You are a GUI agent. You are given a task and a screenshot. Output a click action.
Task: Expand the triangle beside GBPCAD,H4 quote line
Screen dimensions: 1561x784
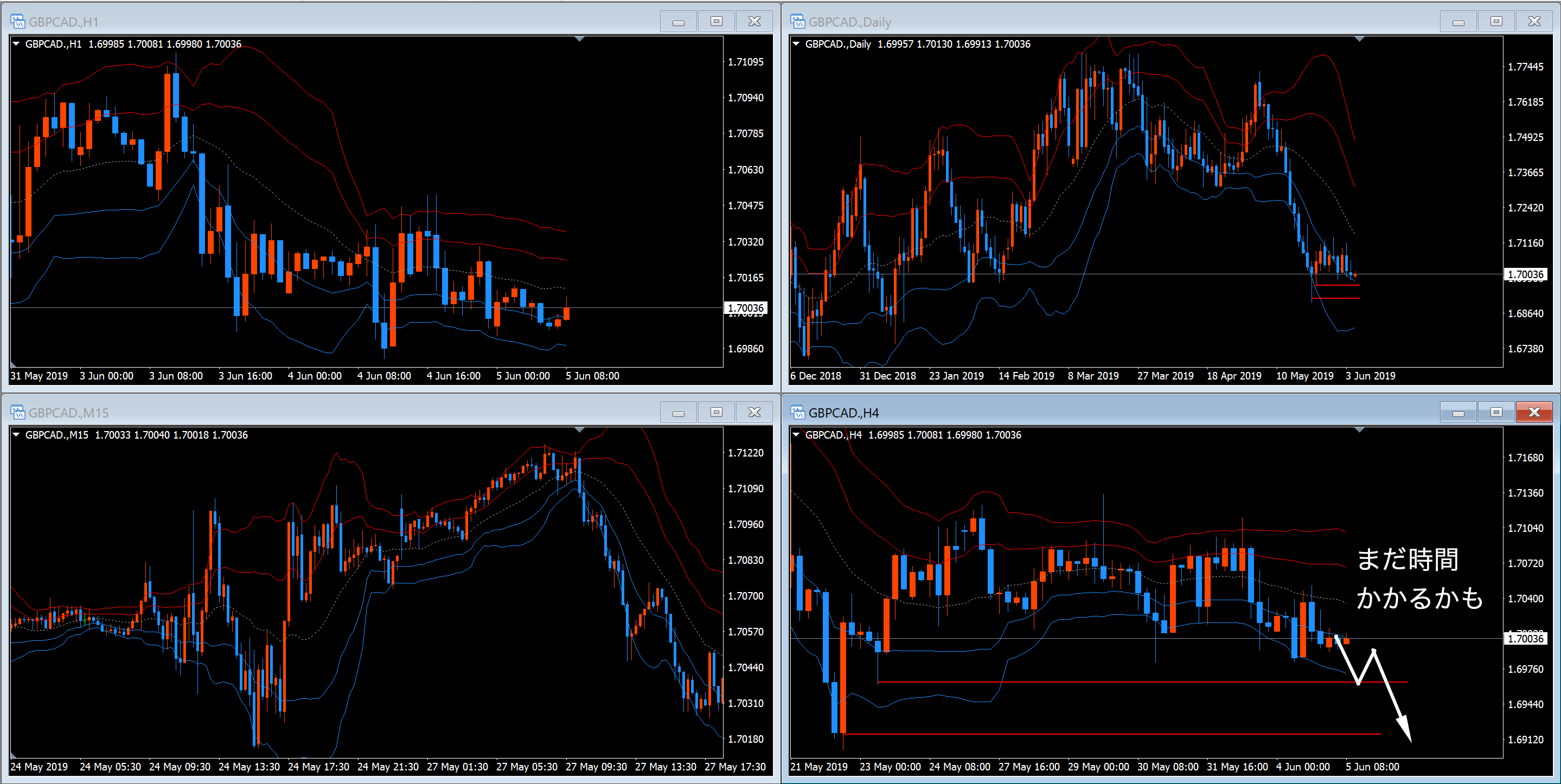(796, 435)
